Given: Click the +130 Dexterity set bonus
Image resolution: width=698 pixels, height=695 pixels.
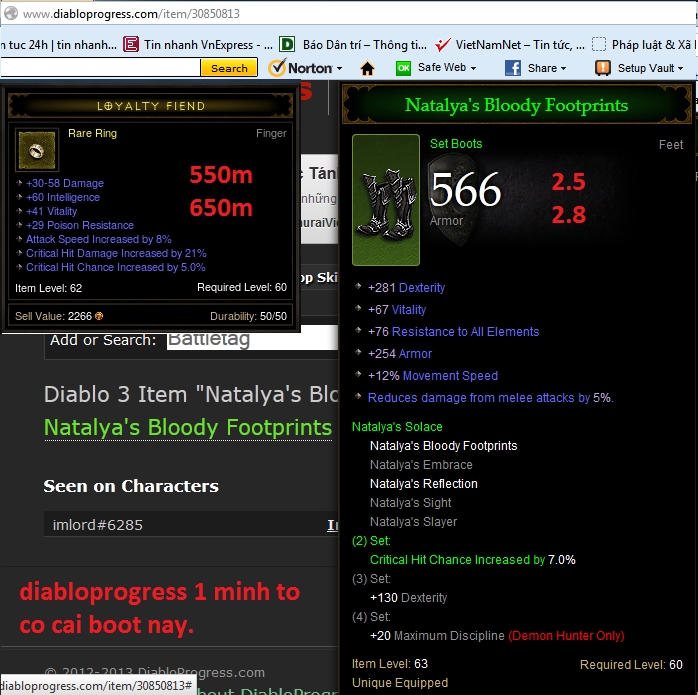Looking at the screenshot, I should coord(408,597).
